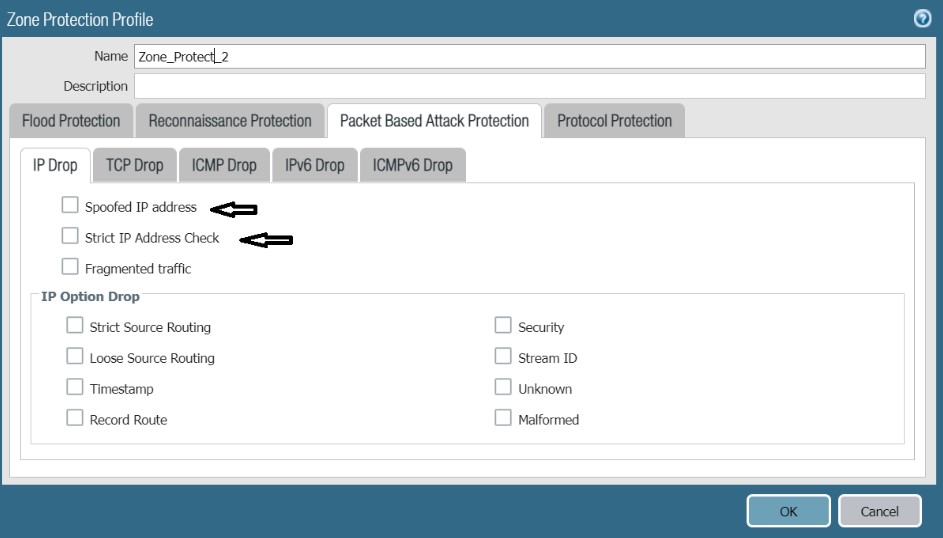This screenshot has height=538, width=943.
Task: Check the Timestamp option
Action: click(75, 387)
